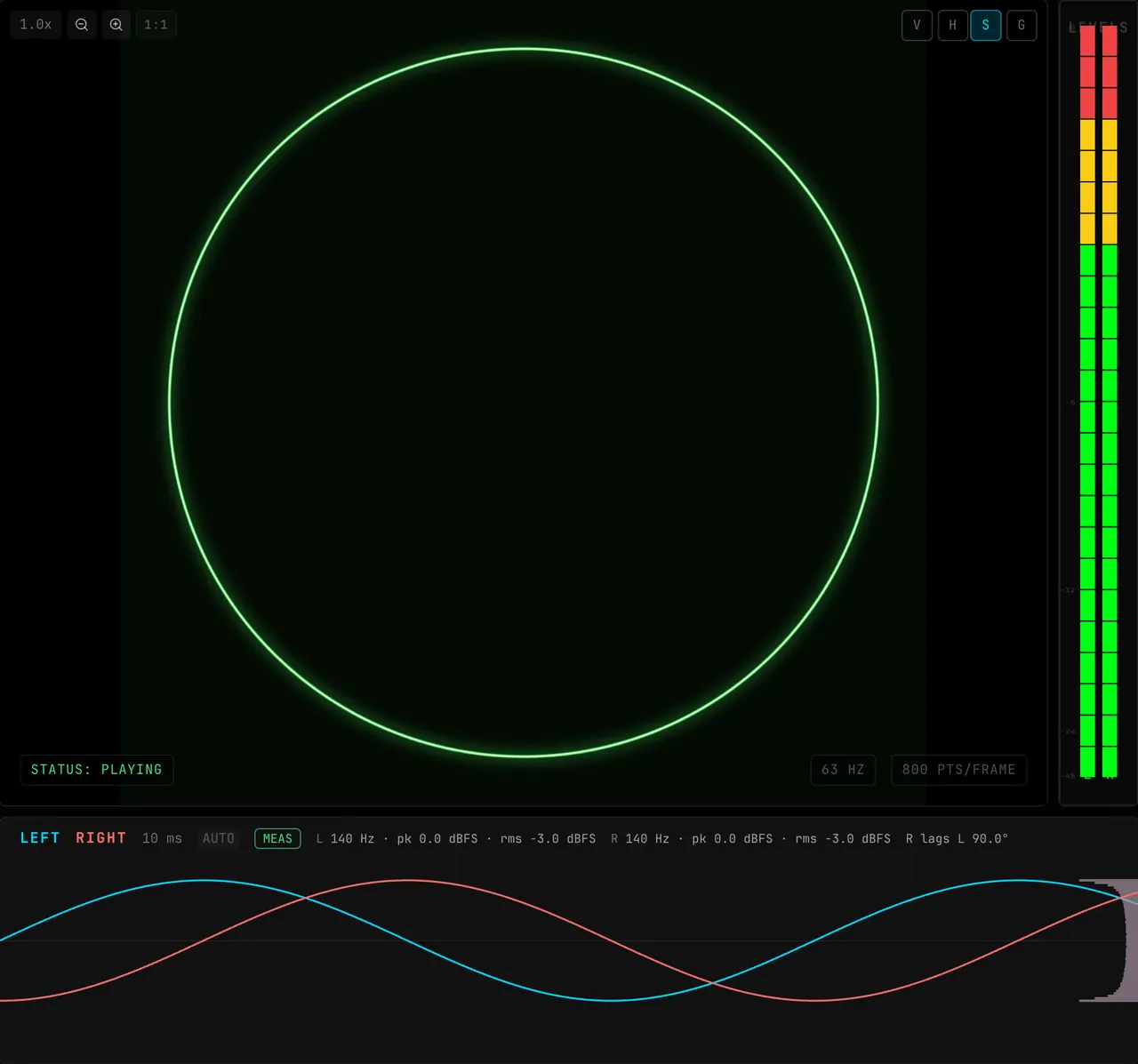This screenshot has width=1138, height=1064.
Task: Select the active S display mode
Action: point(986,25)
